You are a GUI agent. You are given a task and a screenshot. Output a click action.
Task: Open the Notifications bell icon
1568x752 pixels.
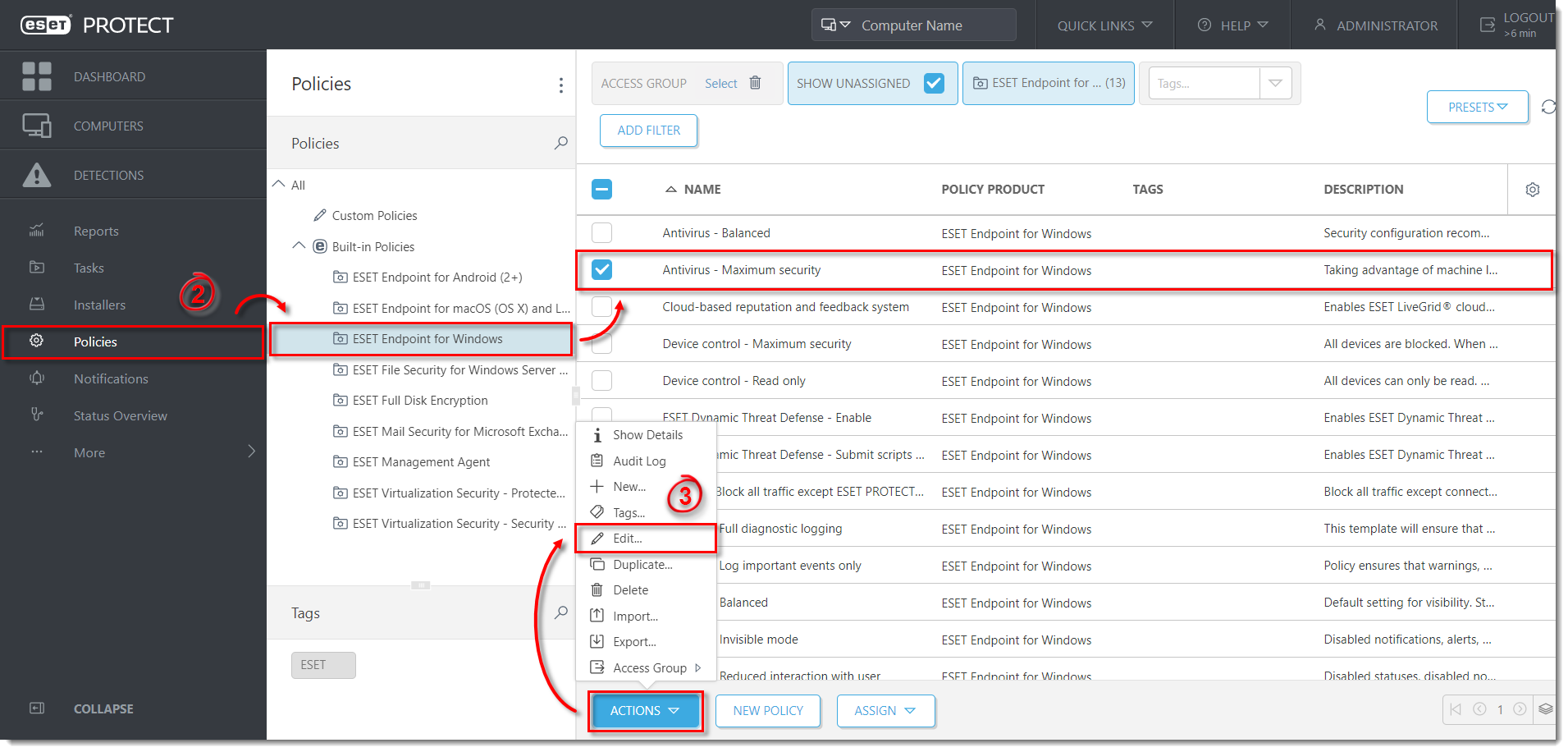(x=37, y=378)
